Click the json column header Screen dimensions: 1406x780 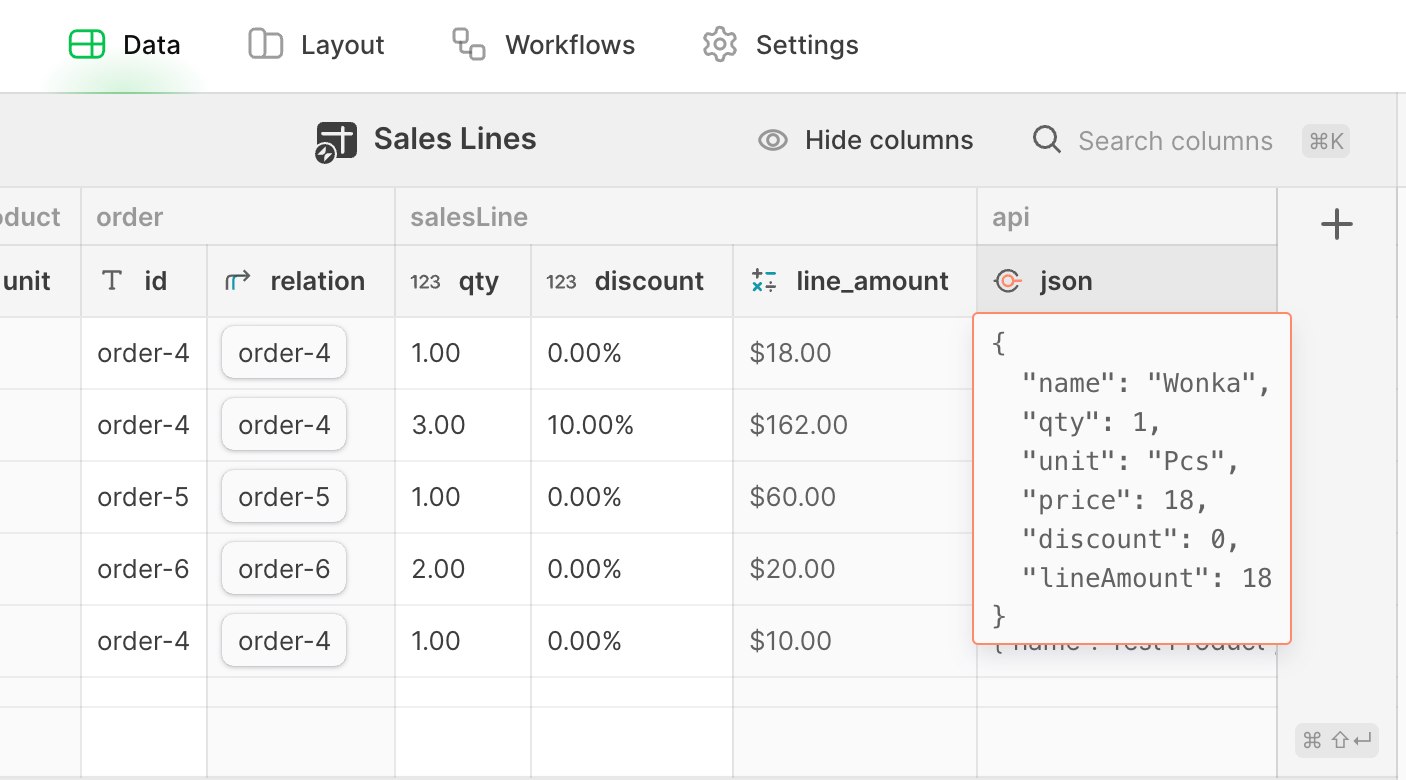pos(1127,281)
